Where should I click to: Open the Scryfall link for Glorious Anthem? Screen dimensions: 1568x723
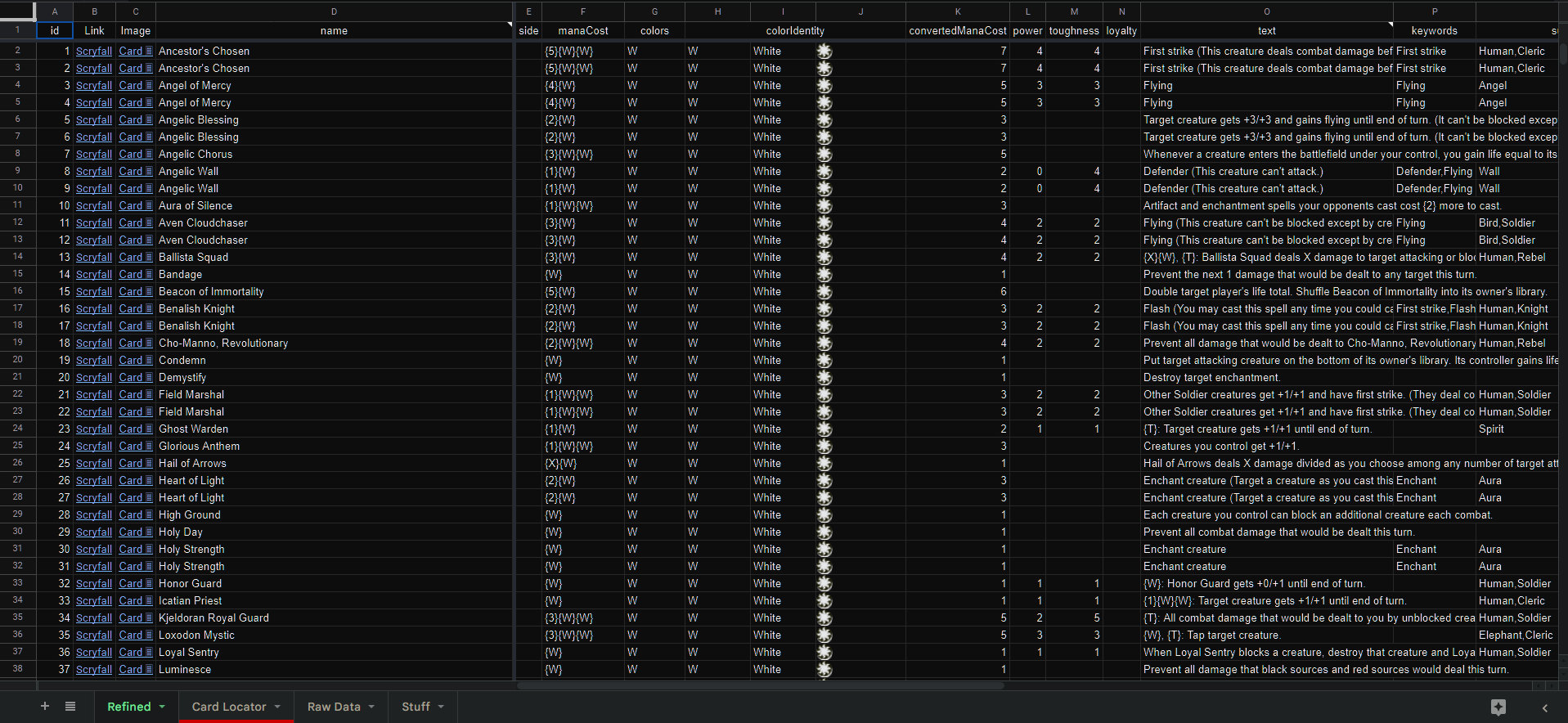click(x=94, y=446)
